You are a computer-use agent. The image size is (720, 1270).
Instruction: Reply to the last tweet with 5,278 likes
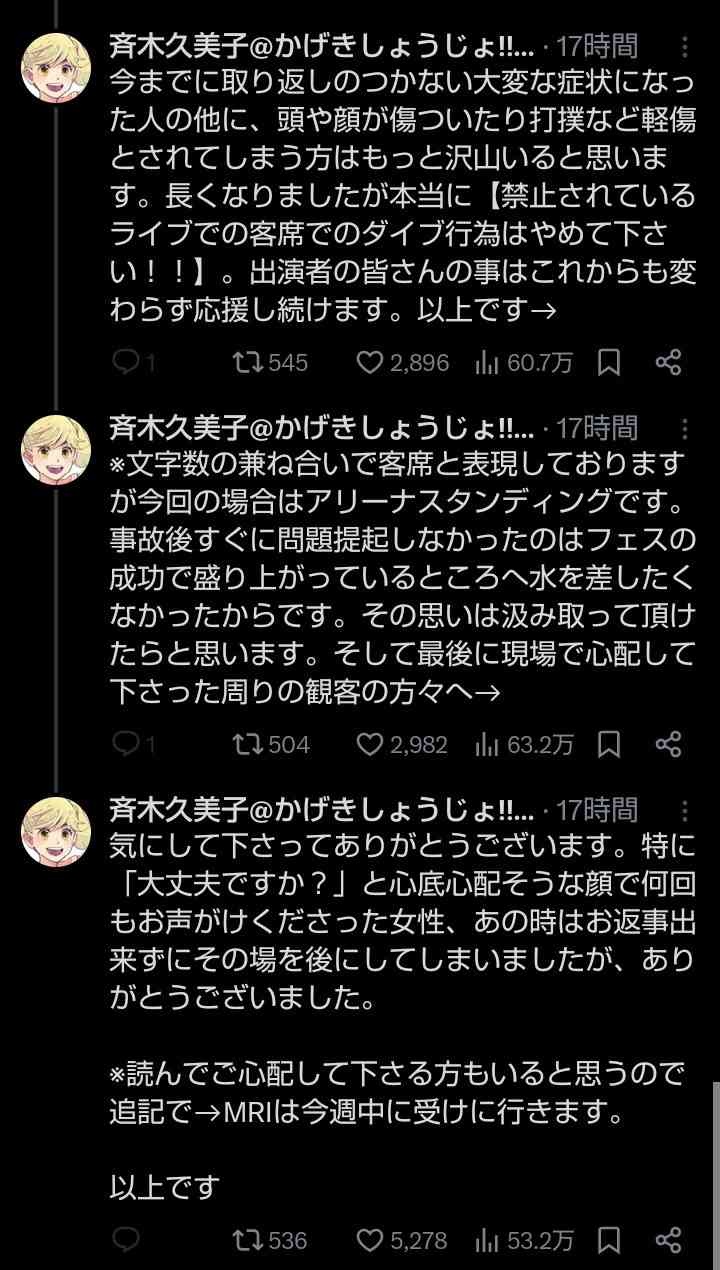point(126,1240)
